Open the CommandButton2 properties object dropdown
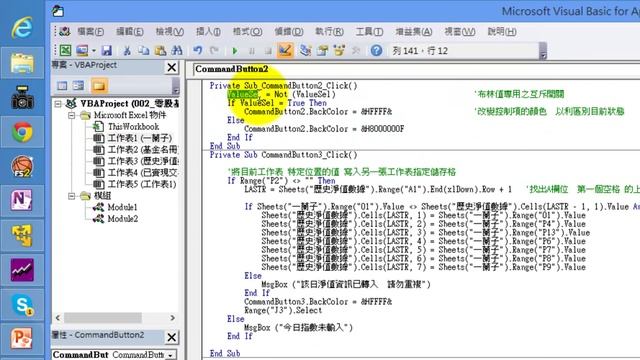The width and height of the screenshot is (640, 360). pyautogui.click(x=171, y=355)
